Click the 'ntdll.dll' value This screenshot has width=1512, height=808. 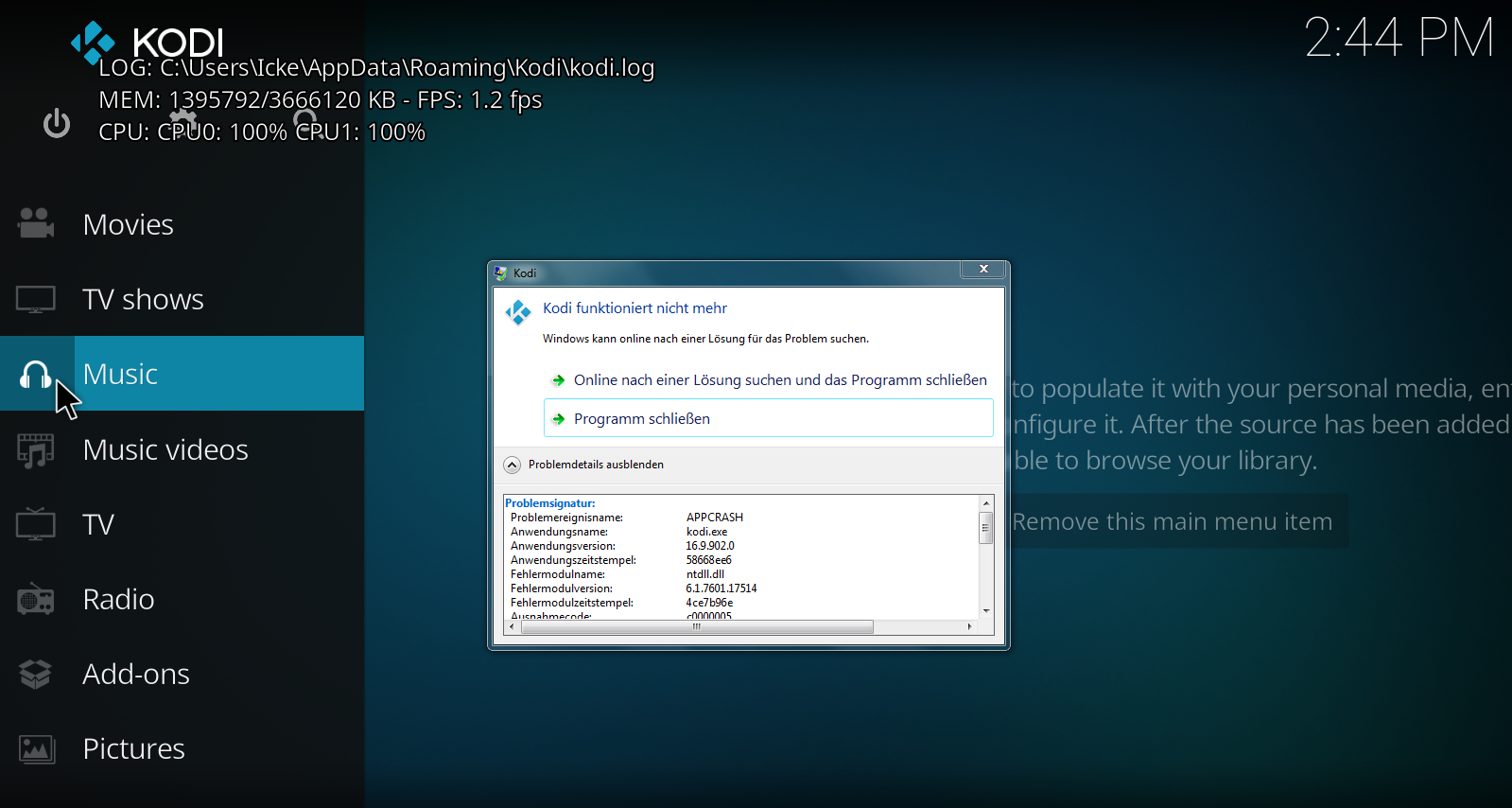[705, 574]
